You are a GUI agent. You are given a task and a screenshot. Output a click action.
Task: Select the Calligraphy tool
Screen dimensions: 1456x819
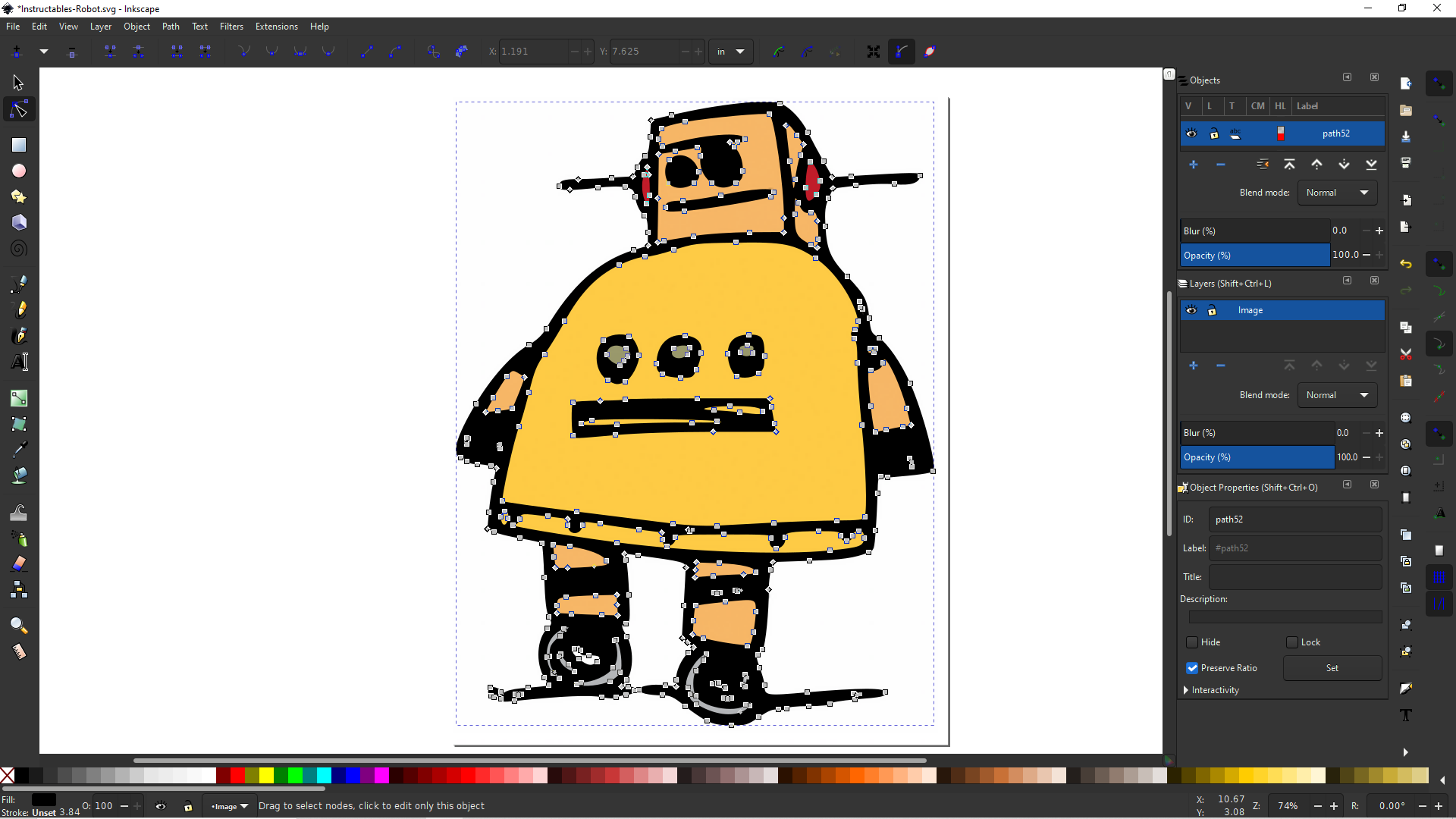coord(18,335)
